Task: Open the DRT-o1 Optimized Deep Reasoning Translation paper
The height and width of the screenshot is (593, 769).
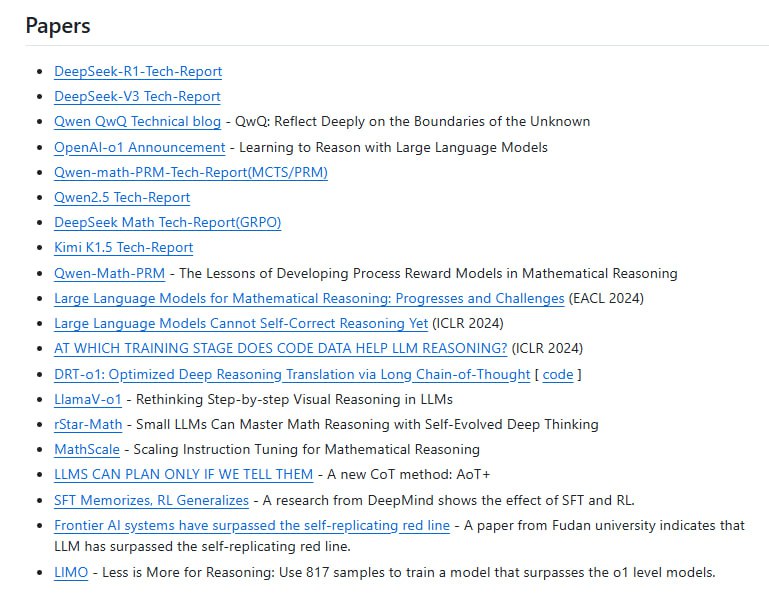Action: point(292,375)
